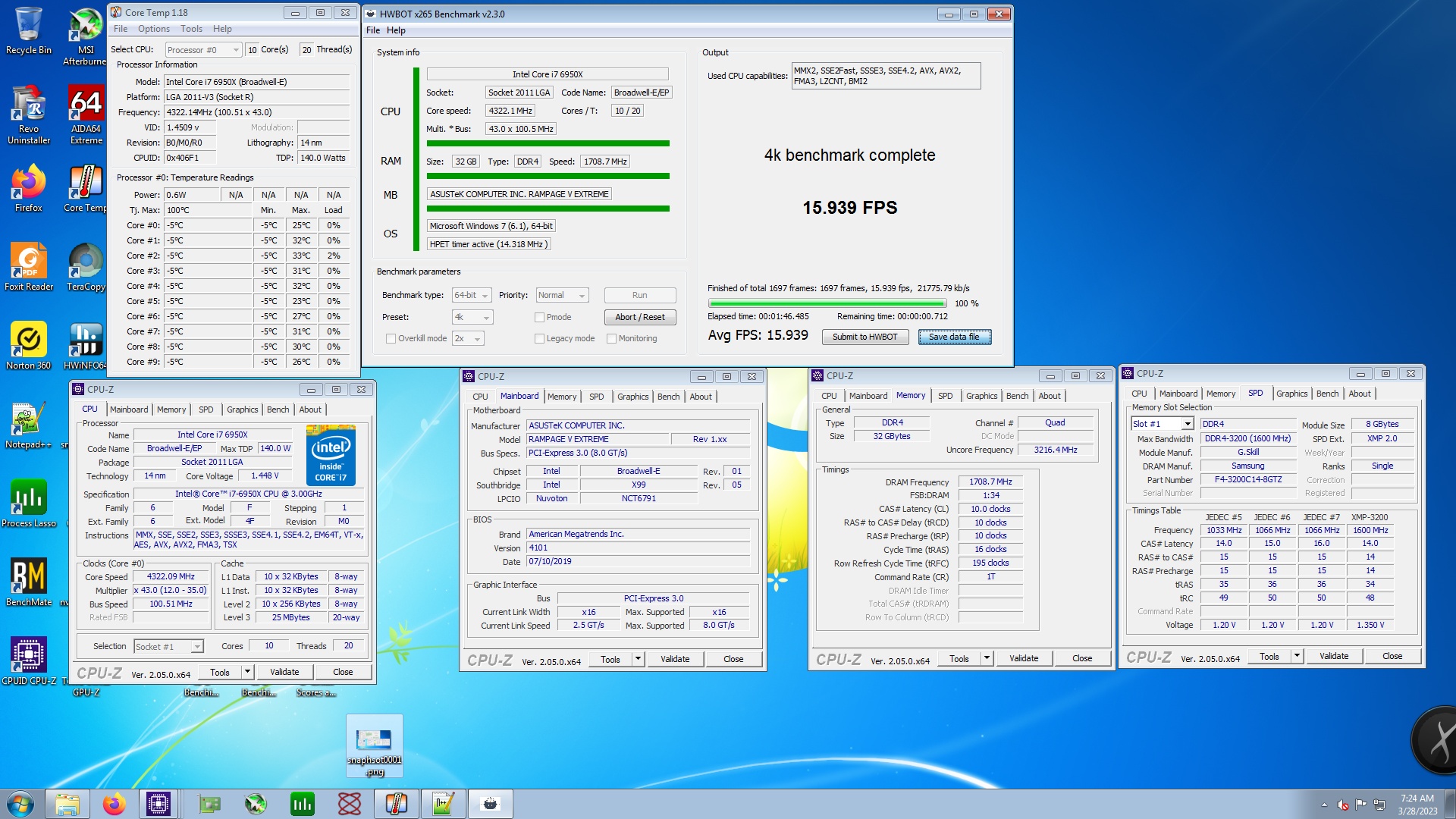Click HWBOT x265 taskbar icon
The image size is (1456, 819).
(491, 804)
